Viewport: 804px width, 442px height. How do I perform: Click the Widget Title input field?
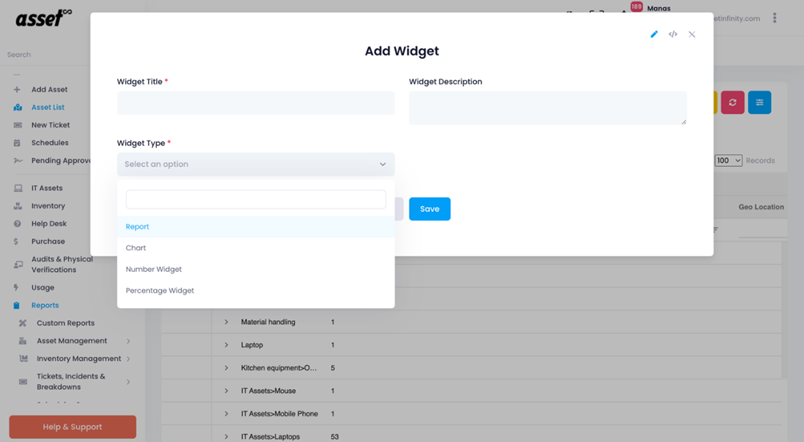pos(256,103)
